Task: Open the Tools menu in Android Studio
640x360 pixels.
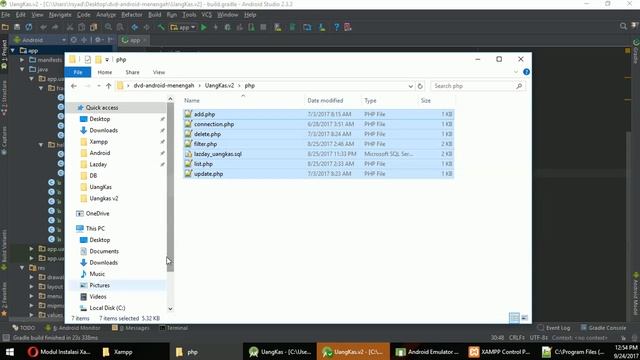Action: coord(189,15)
